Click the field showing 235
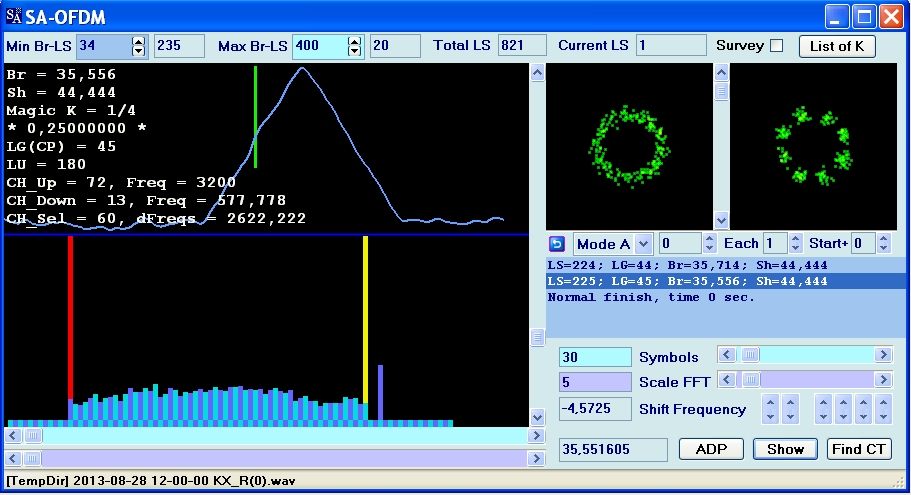 click(x=179, y=46)
